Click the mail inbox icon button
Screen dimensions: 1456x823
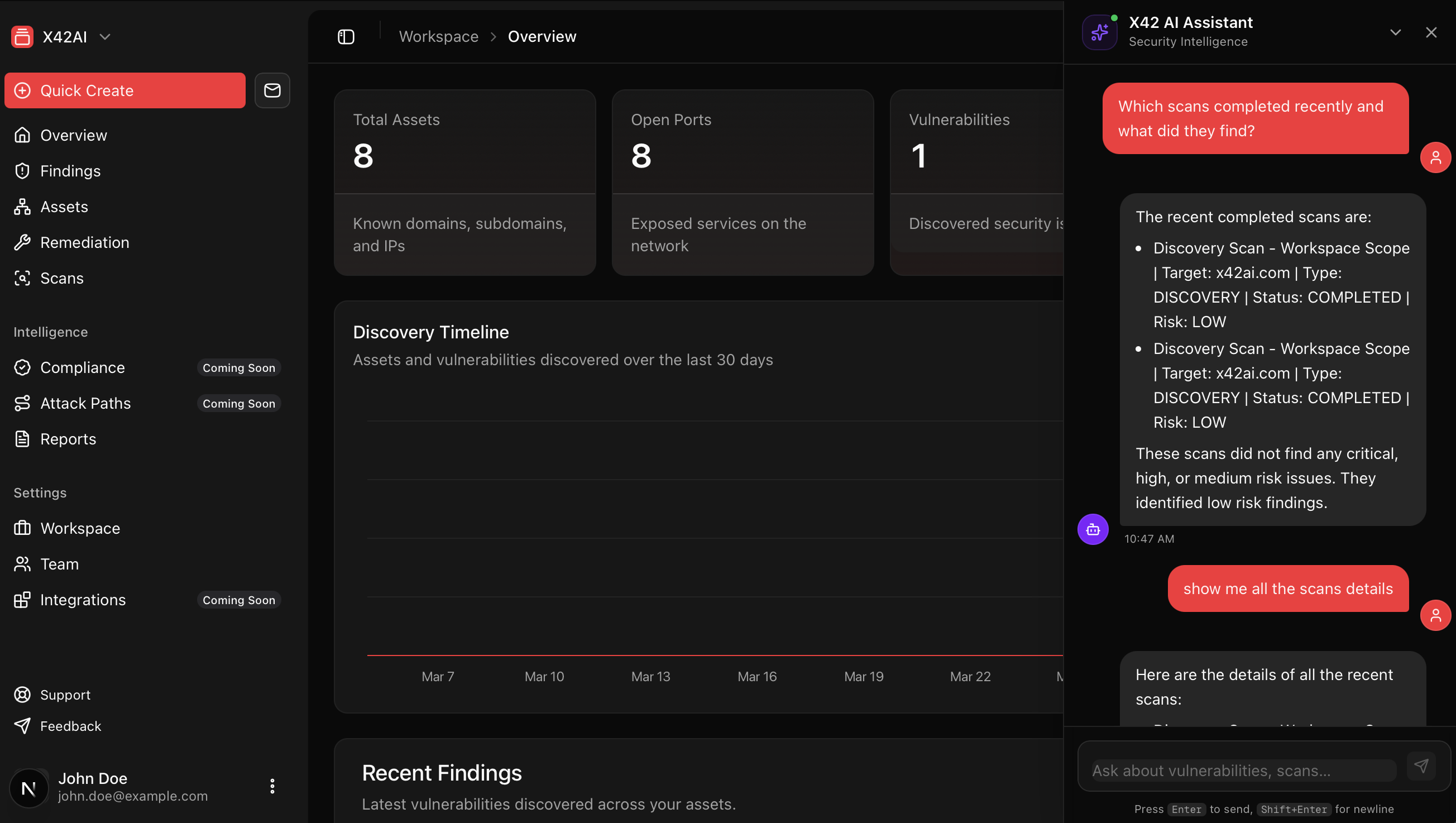(272, 90)
